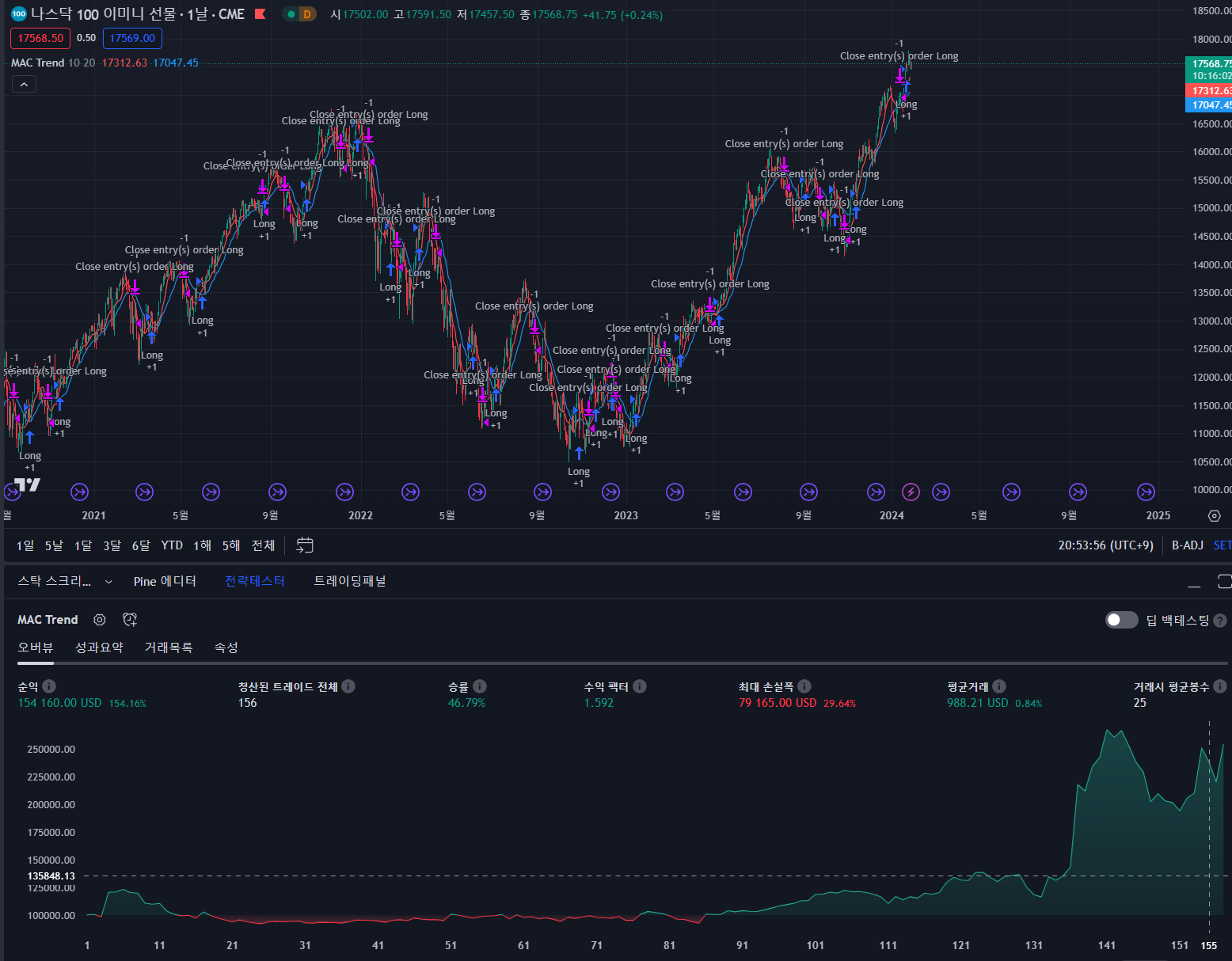Click the win rate value 46.79%
Screen dimensions: 1232x961
pos(466,703)
